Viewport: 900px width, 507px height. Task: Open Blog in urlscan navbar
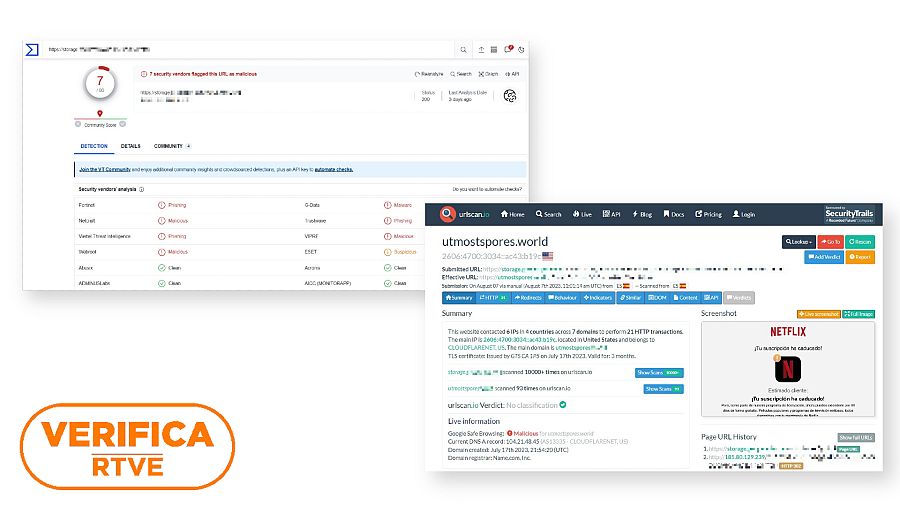click(x=642, y=214)
